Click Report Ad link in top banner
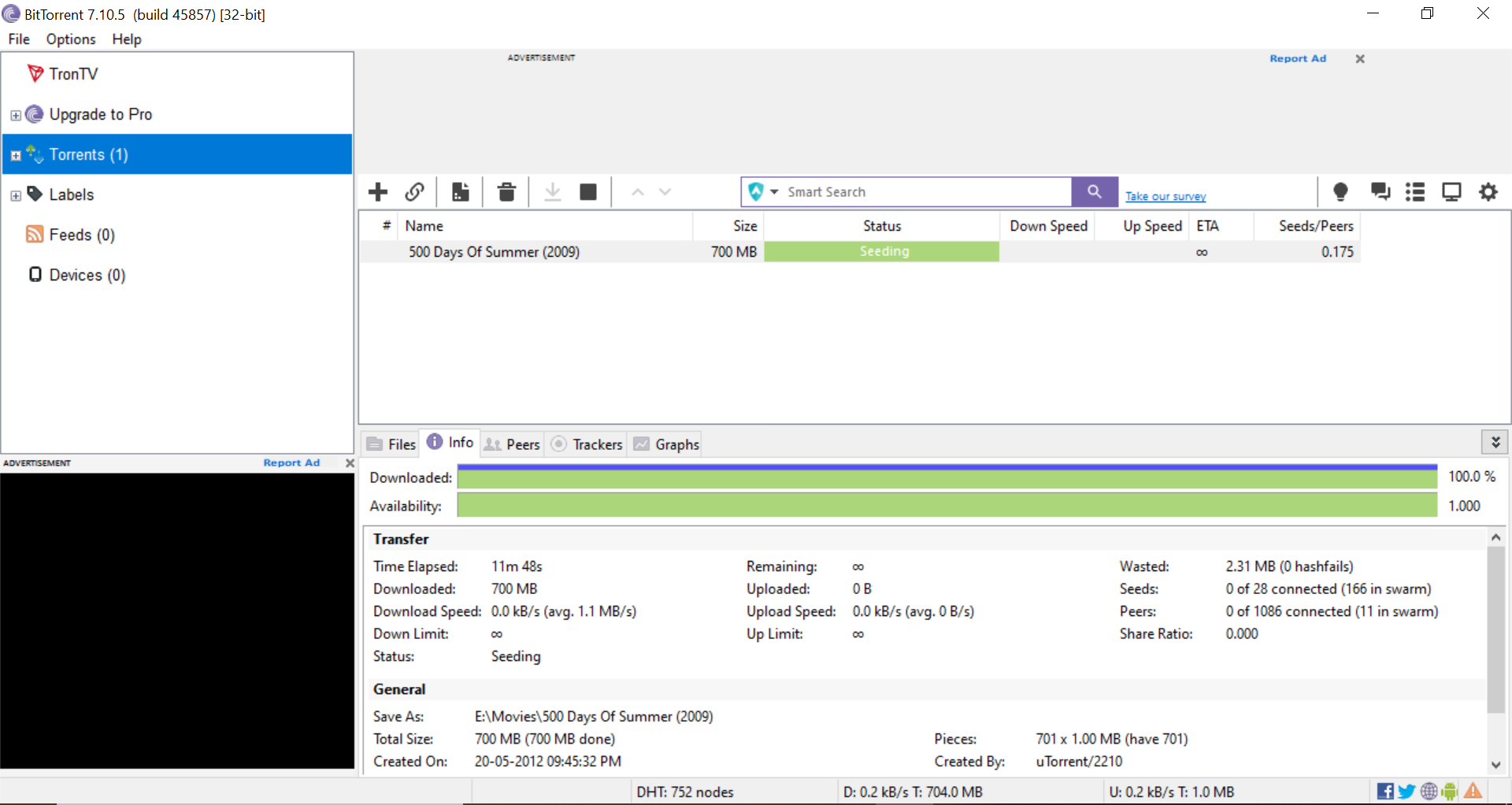This screenshot has width=1512, height=805. [x=1298, y=58]
